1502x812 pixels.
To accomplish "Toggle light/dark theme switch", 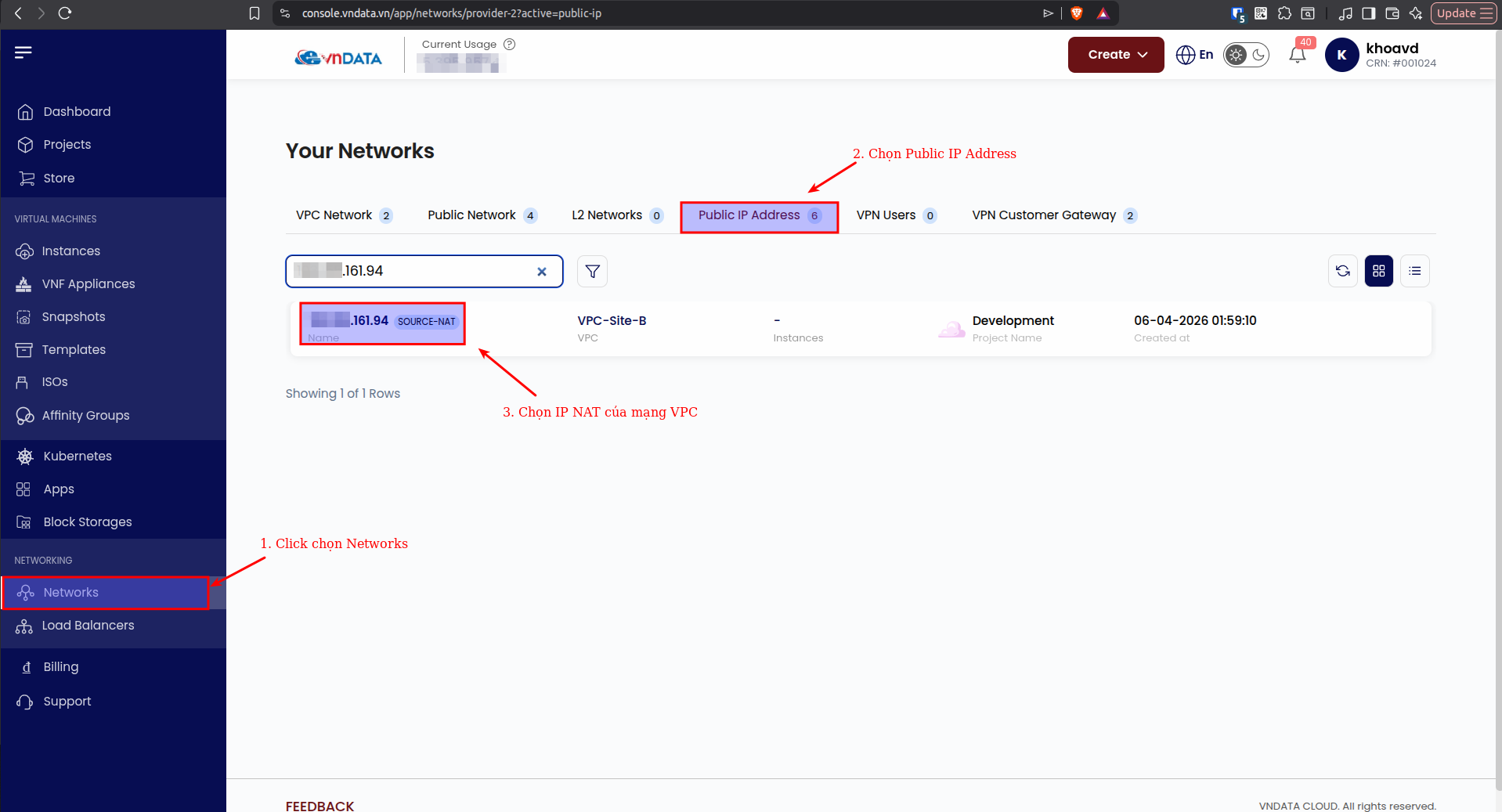I will point(1247,55).
